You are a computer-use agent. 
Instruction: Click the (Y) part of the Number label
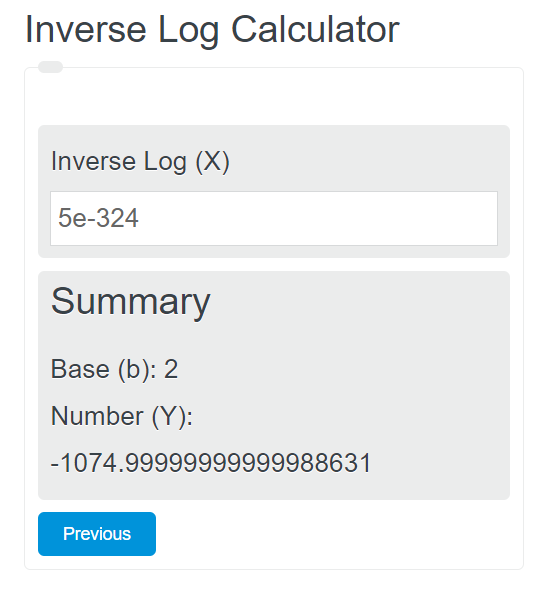click(172, 417)
